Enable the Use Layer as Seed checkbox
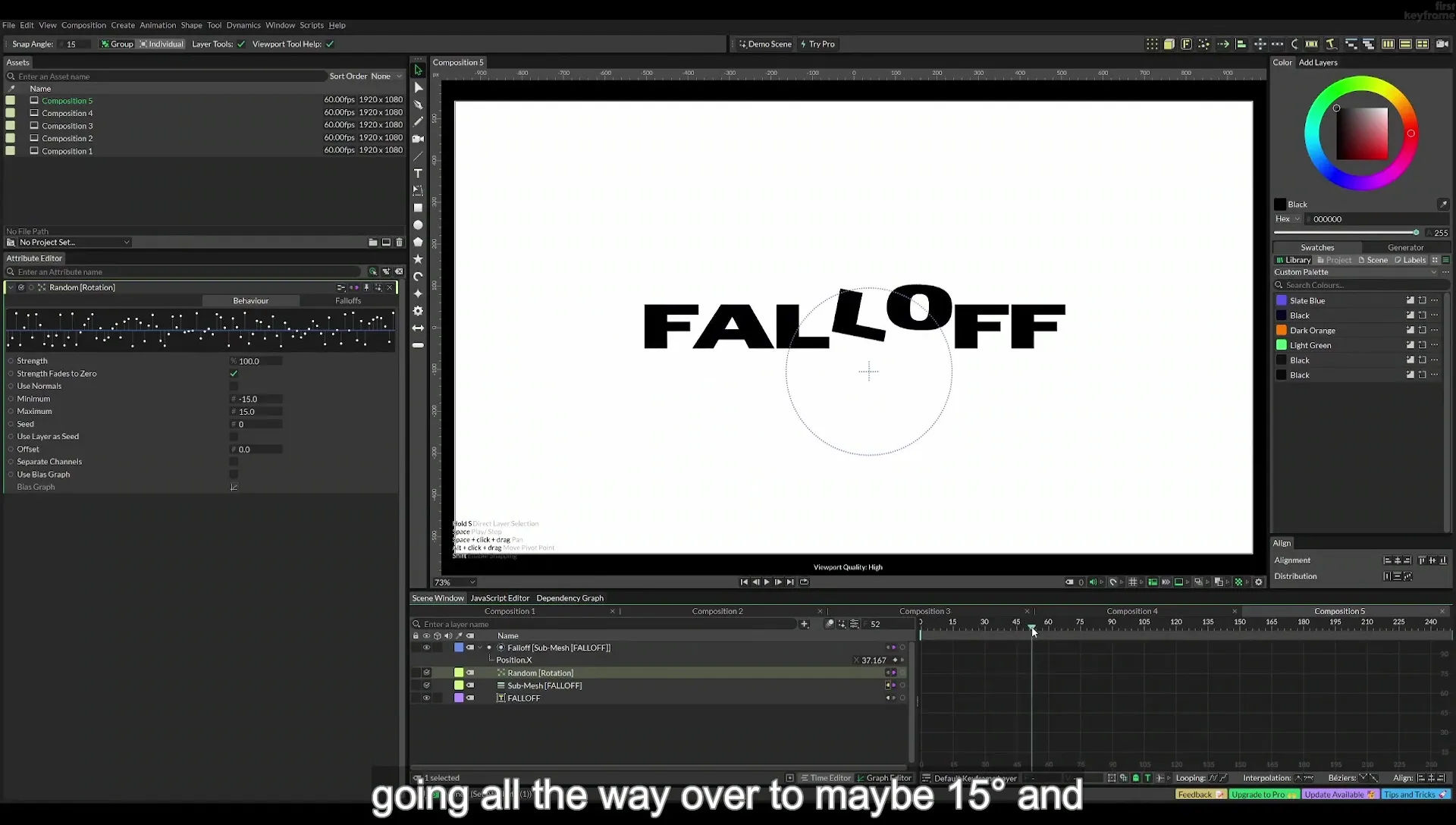This screenshot has width=1456, height=825. [234, 437]
